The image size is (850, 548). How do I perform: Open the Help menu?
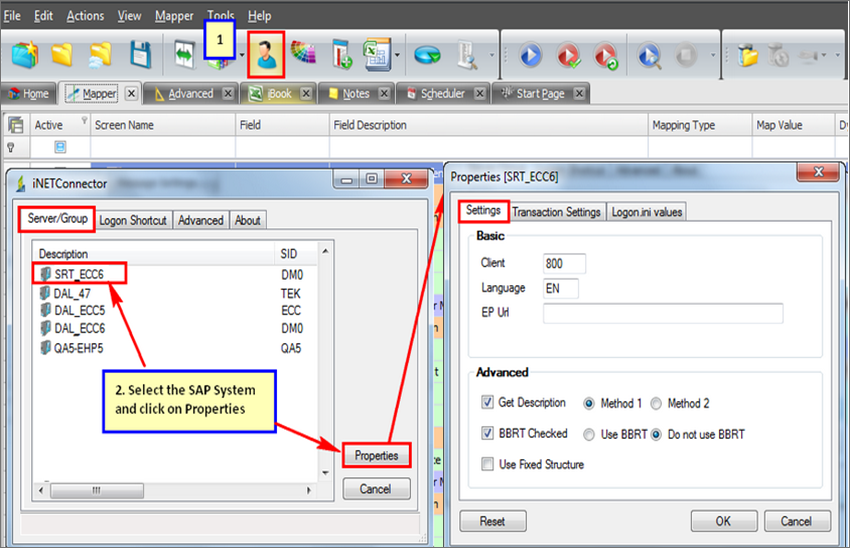click(259, 16)
